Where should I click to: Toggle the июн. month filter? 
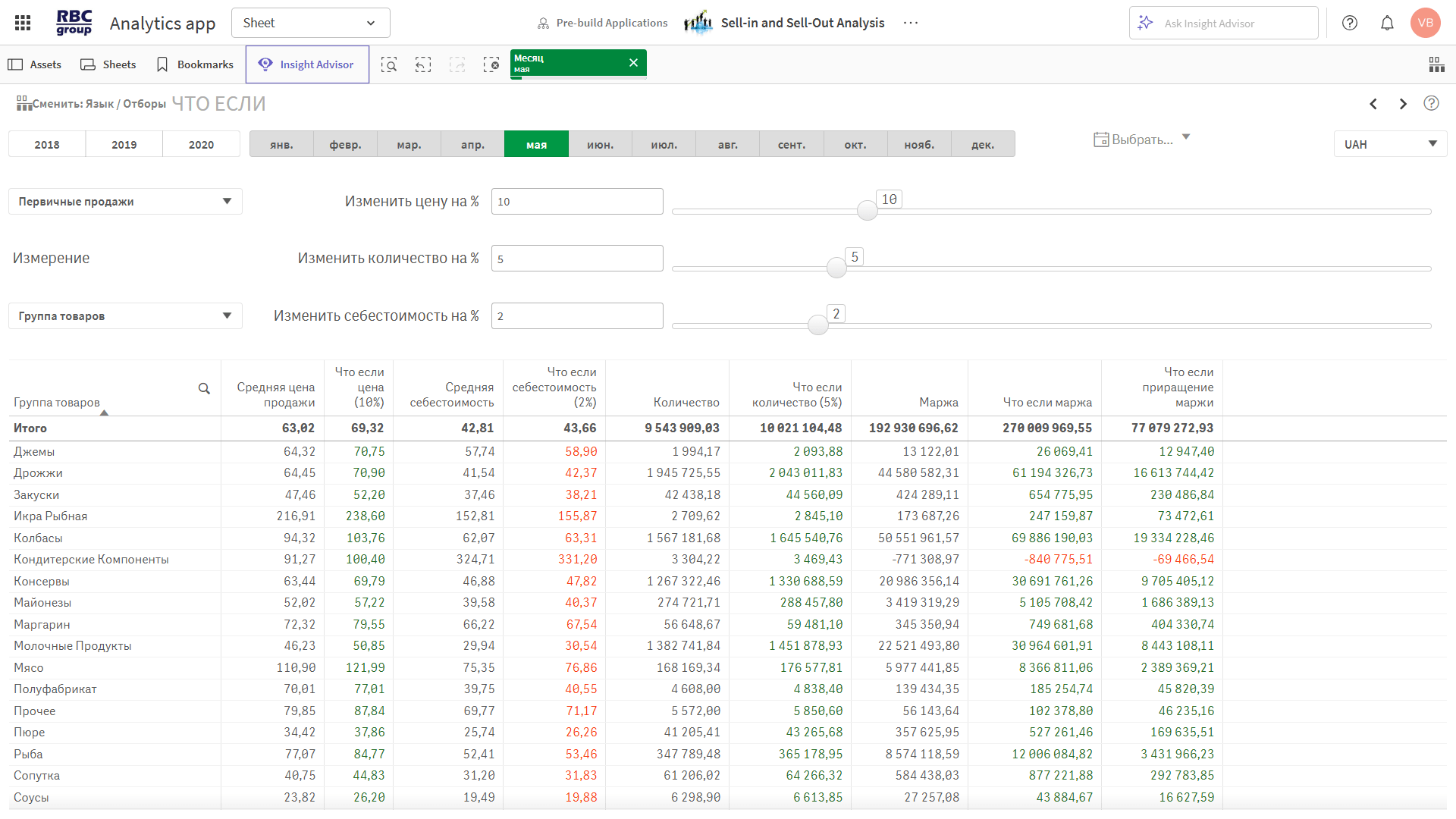[600, 144]
